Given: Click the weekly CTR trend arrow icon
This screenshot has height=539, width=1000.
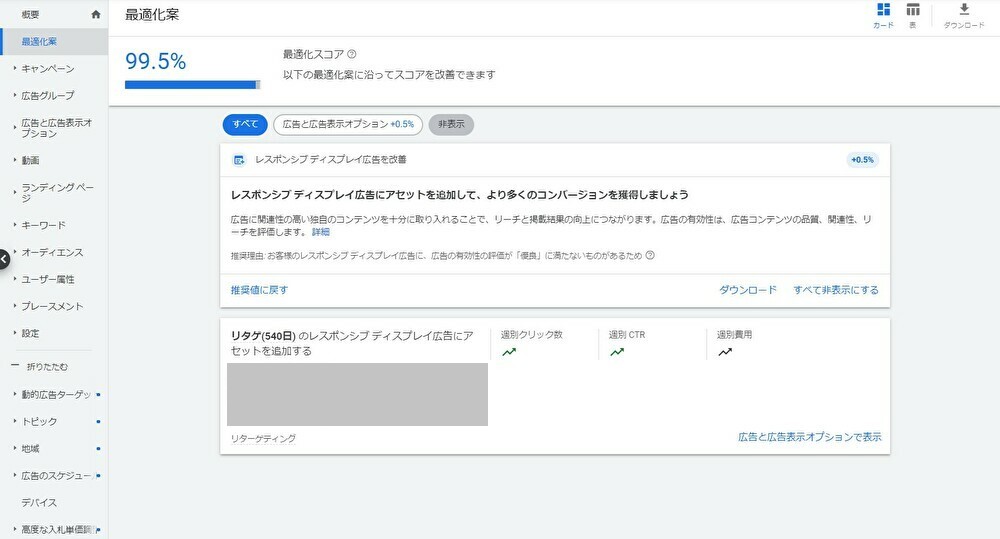Looking at the screenshot, I should pyautogui.click(x=617, y=352).
